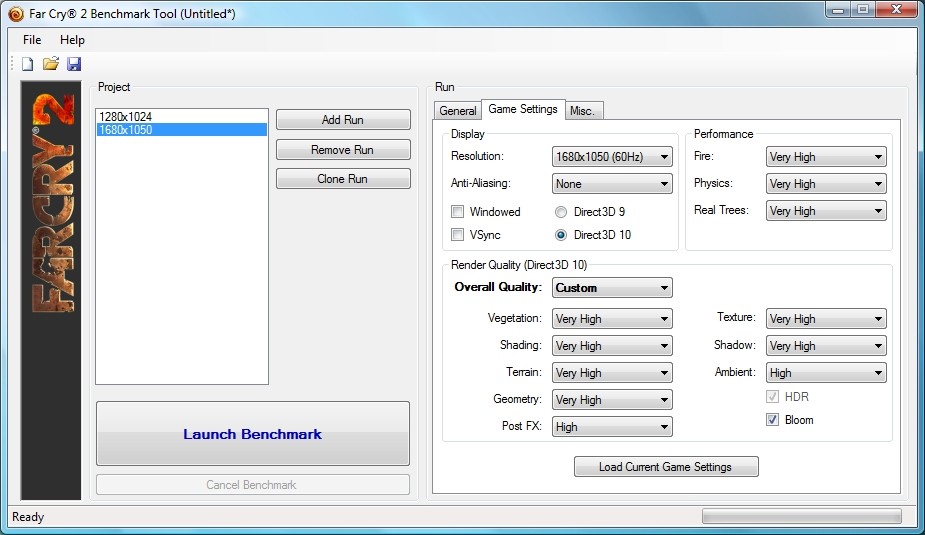
Task: Switch to the Misc. tab
Action: point(583,110)
